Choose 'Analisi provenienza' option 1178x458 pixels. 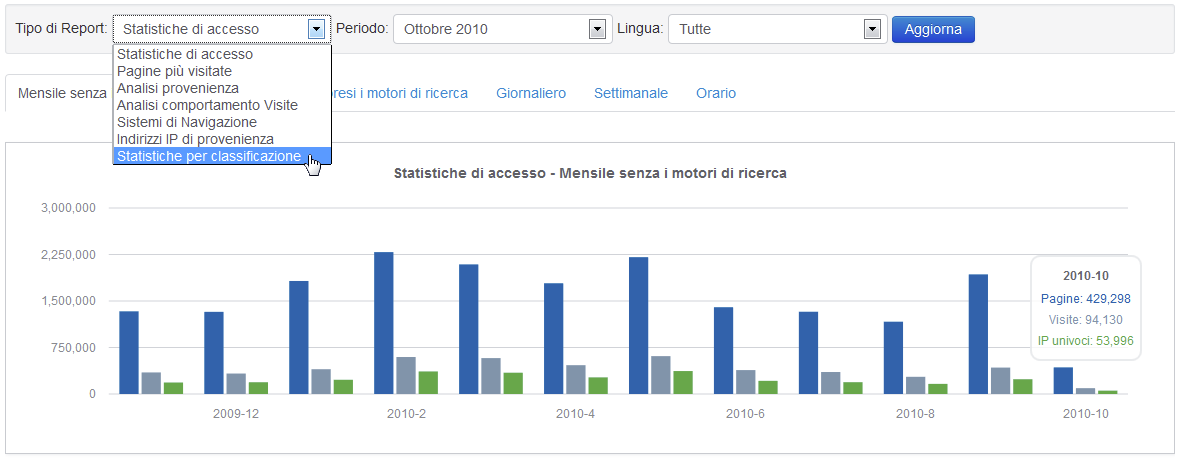tap(222, 89)
